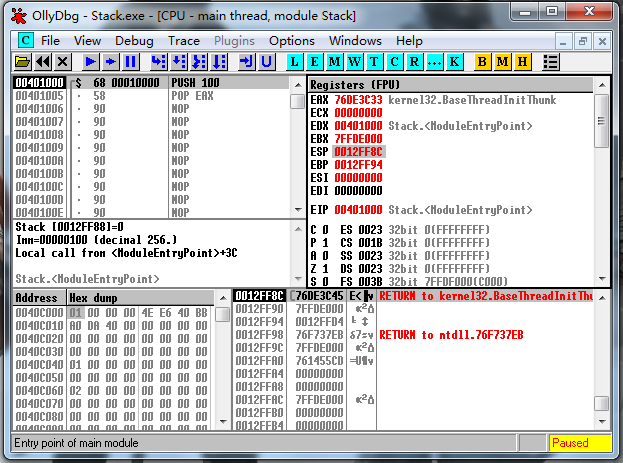Viewport: 623px width, 463px height.
Task: Open the Log window with L button
Action: pyautogui.click(x=294, y=62)
